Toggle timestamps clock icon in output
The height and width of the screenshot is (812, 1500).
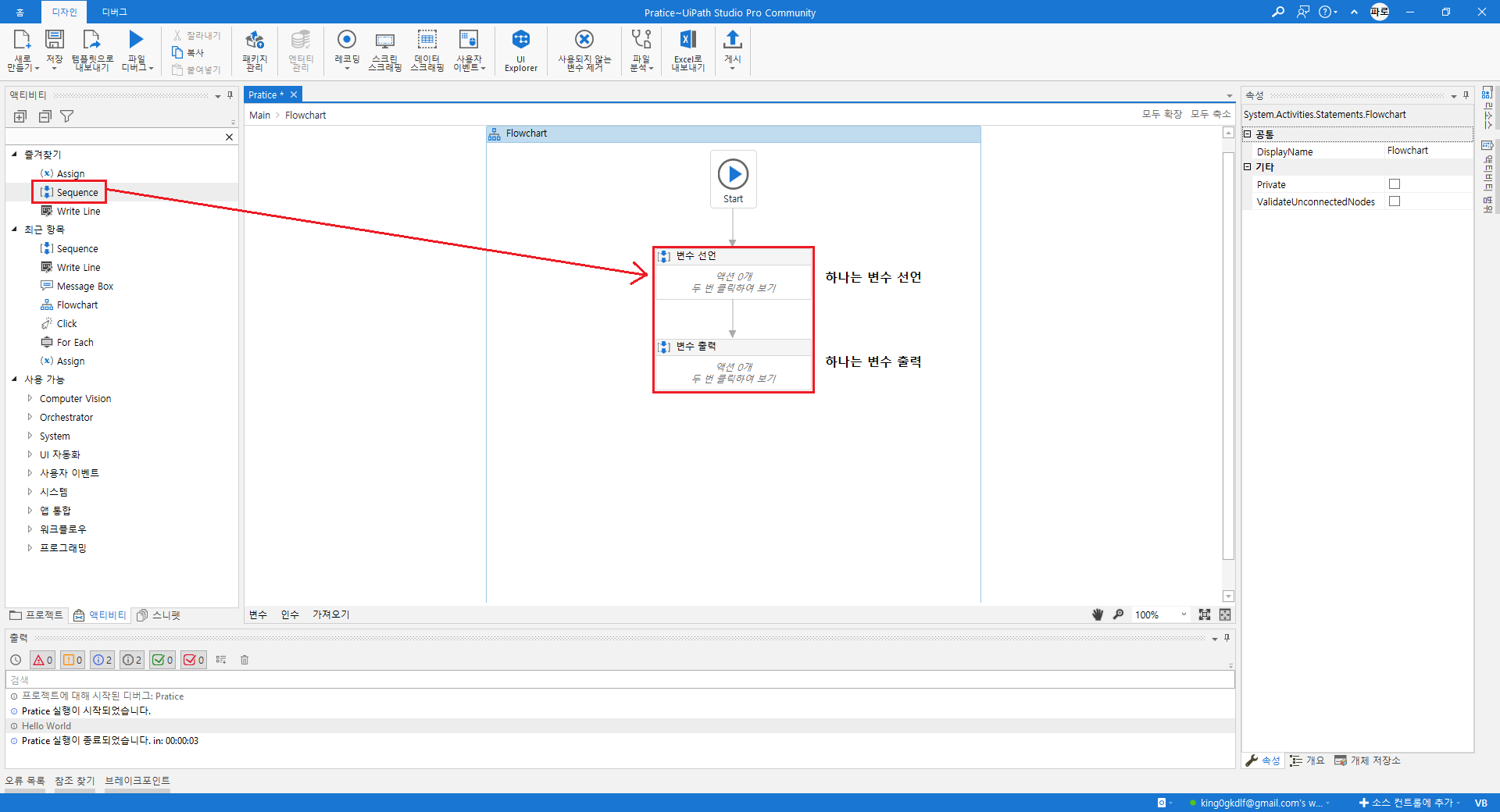point(16,660)
